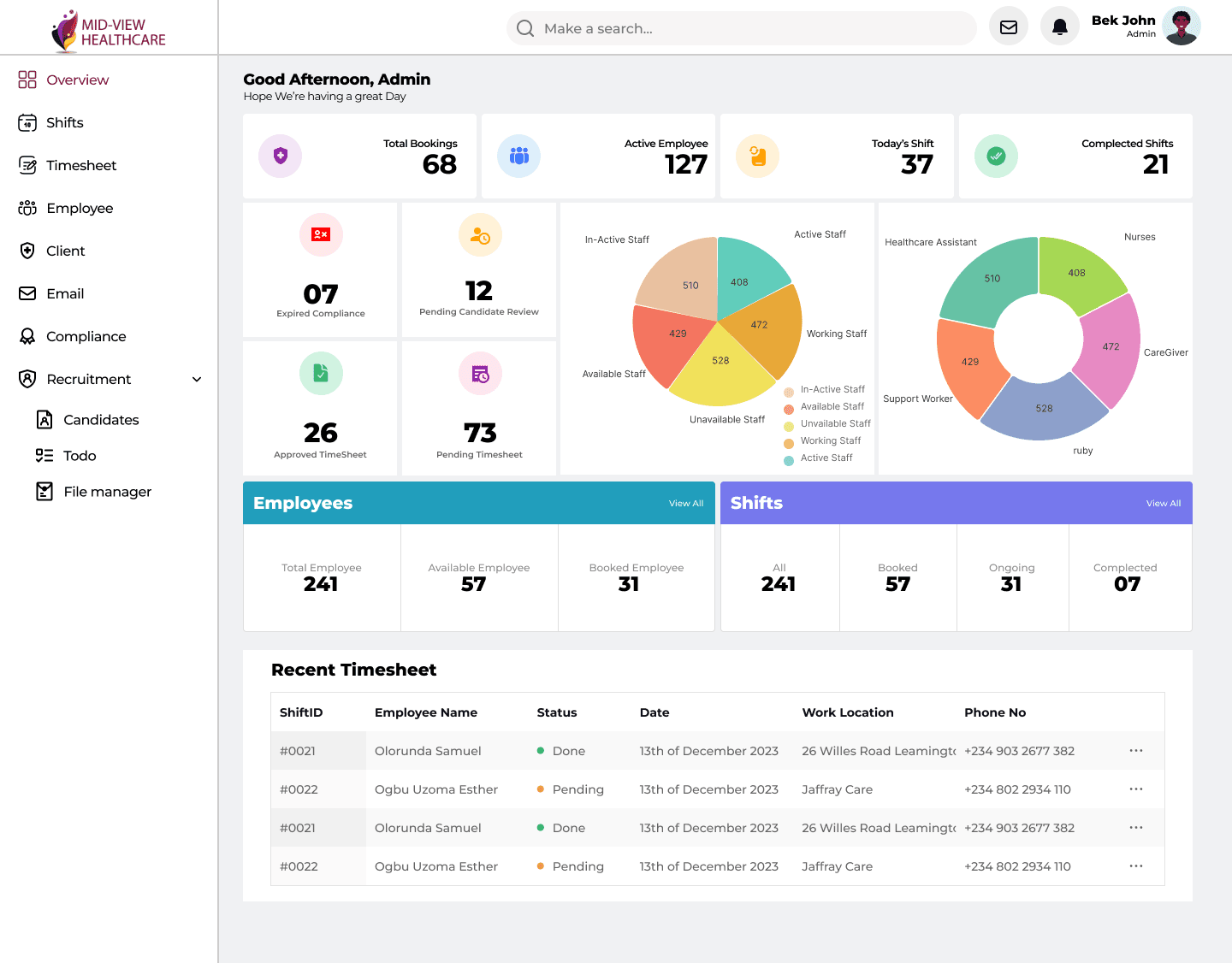Select the Compliance shield icon
Viewport: 1232px width, 963px height.
[27, 336]
